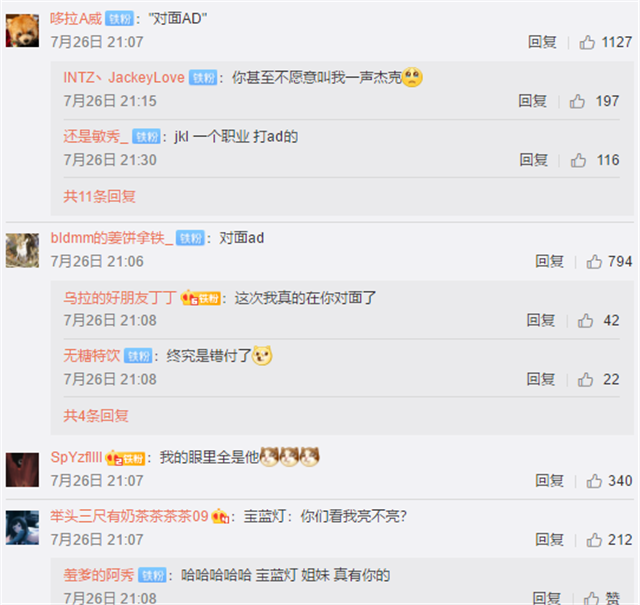Screen dimensions: 640x605
Task: Like the reply with 42 likes
Action: tap(585, 320)
